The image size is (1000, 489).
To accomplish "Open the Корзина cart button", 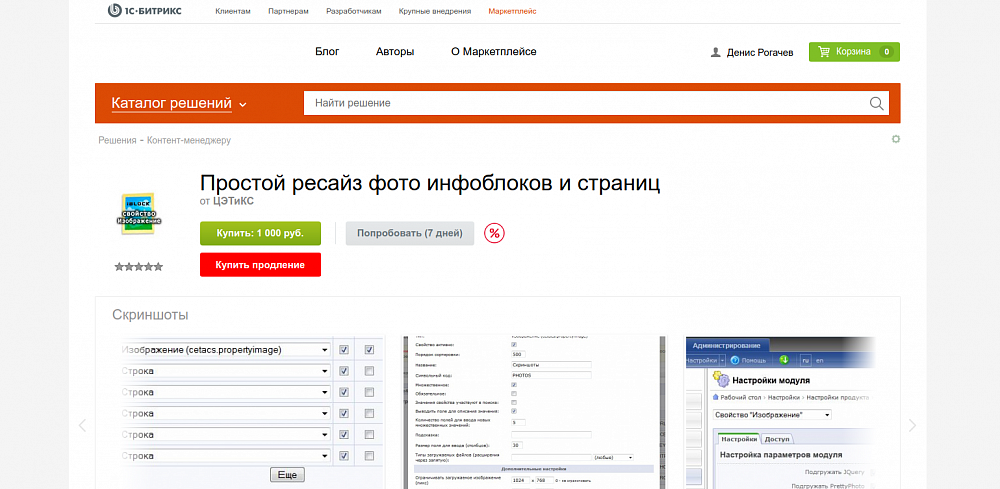I will tap(854, 52).
